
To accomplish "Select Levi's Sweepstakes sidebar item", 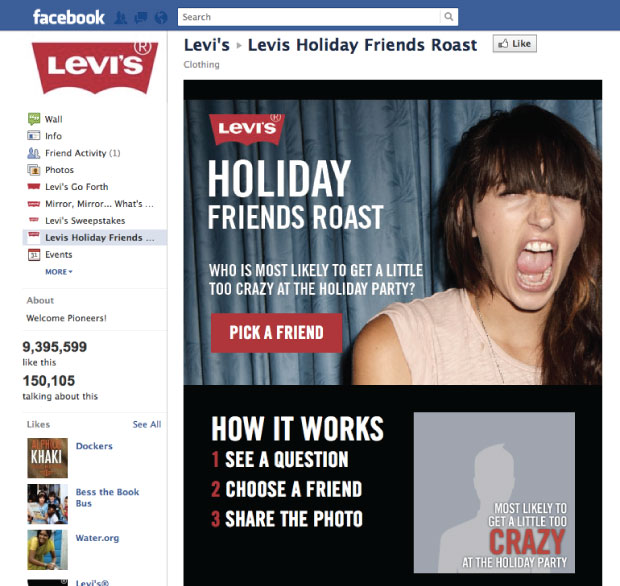I will tap(85, 221).
